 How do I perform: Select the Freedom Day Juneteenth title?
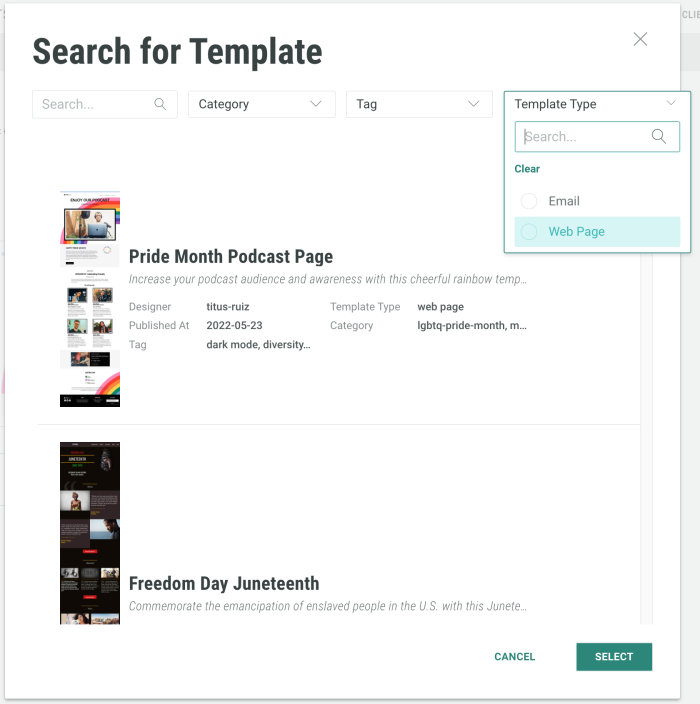point(224,584)
